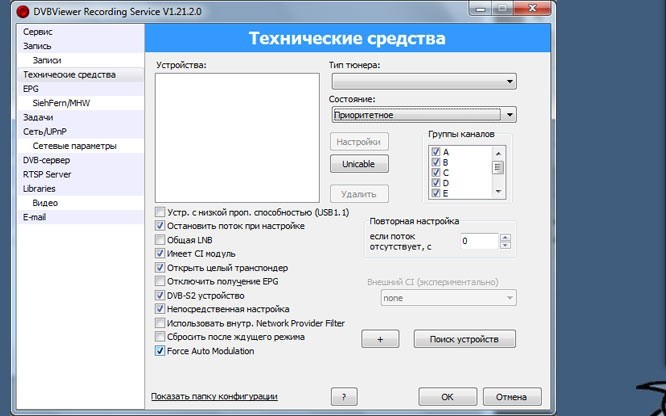The image size is (666, 416).
Task: Decrease the stream missing seconds spinner
Action: 505,245
